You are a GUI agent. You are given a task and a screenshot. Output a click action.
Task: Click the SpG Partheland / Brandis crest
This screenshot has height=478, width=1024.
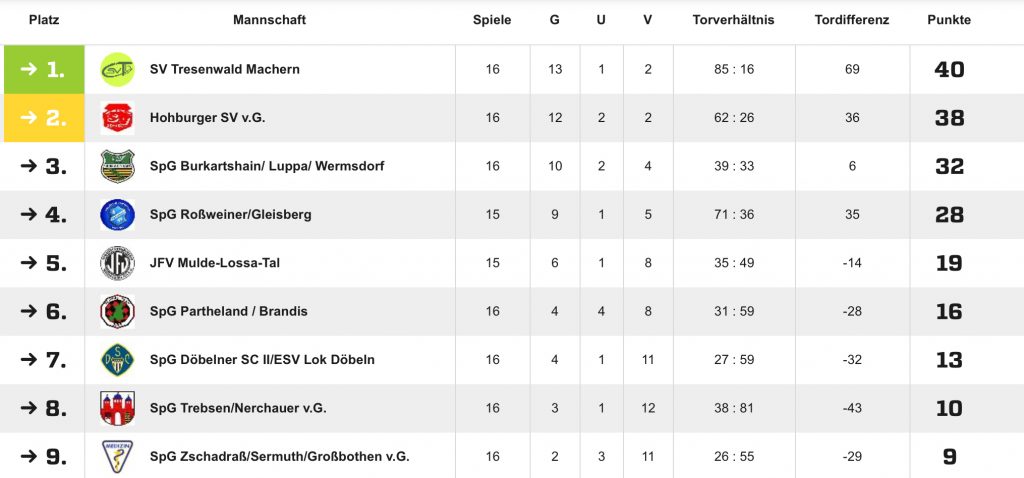[117, 311]
